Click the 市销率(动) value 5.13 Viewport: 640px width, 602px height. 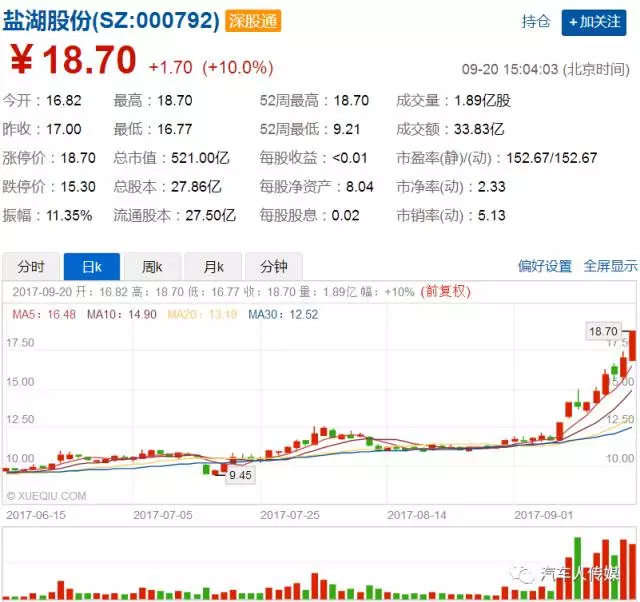491,215
